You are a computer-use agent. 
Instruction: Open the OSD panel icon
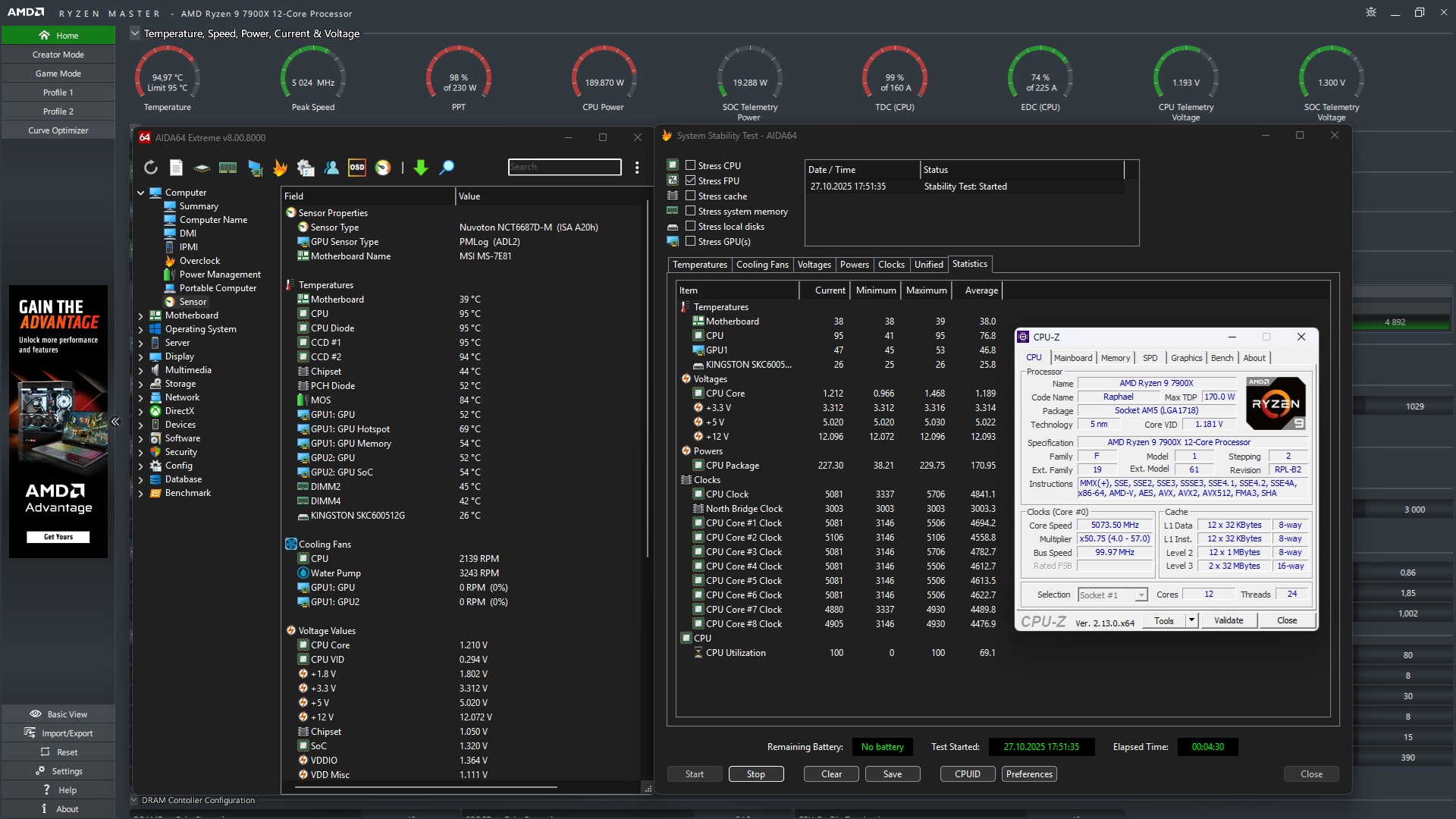point(357,168)
